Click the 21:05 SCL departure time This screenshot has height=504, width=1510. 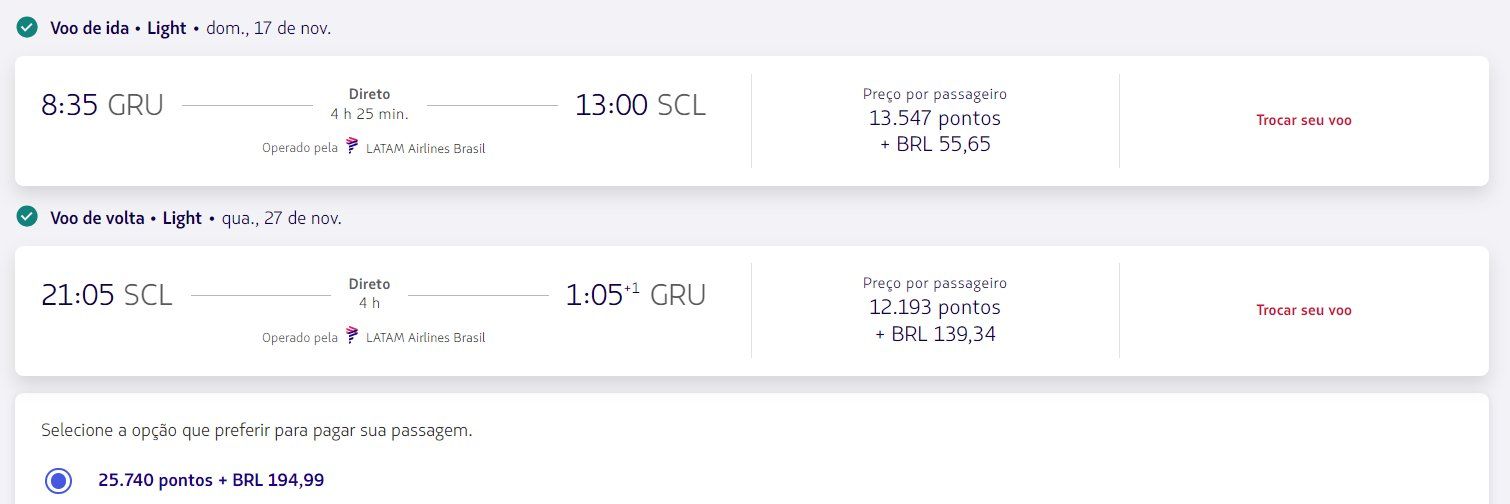click(x=107, y=295)
